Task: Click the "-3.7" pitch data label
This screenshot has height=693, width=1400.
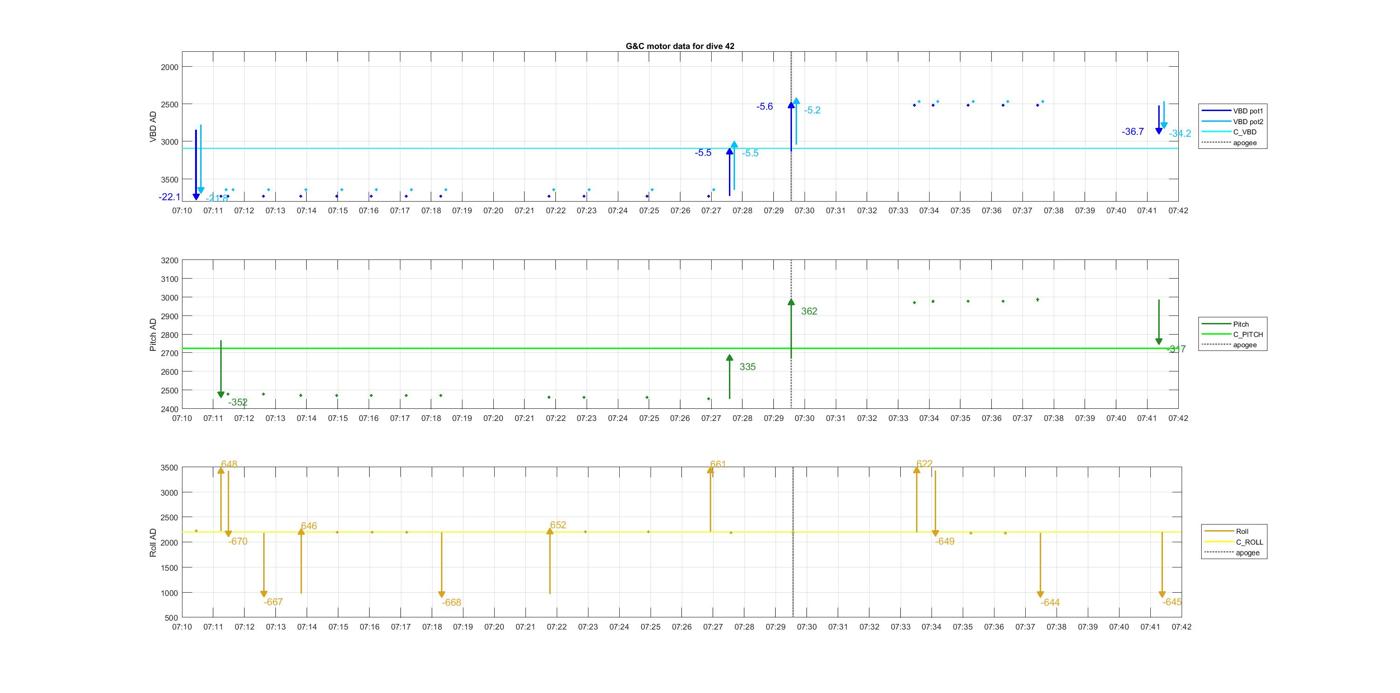Action: [1176, 349]
